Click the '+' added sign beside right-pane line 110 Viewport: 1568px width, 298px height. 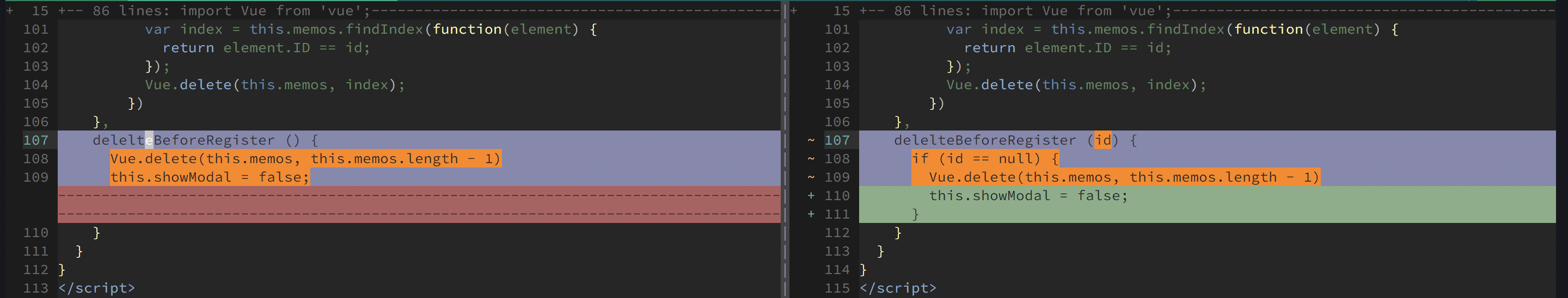point(811,196)
